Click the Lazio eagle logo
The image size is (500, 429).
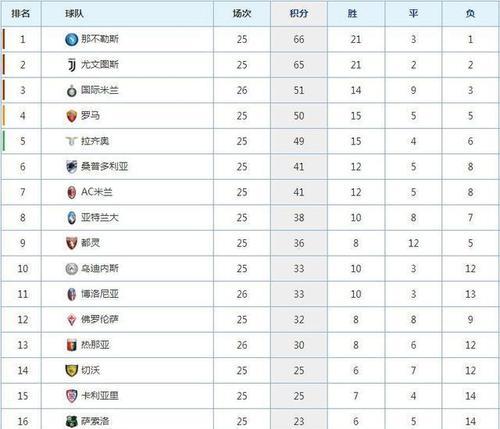71,141
